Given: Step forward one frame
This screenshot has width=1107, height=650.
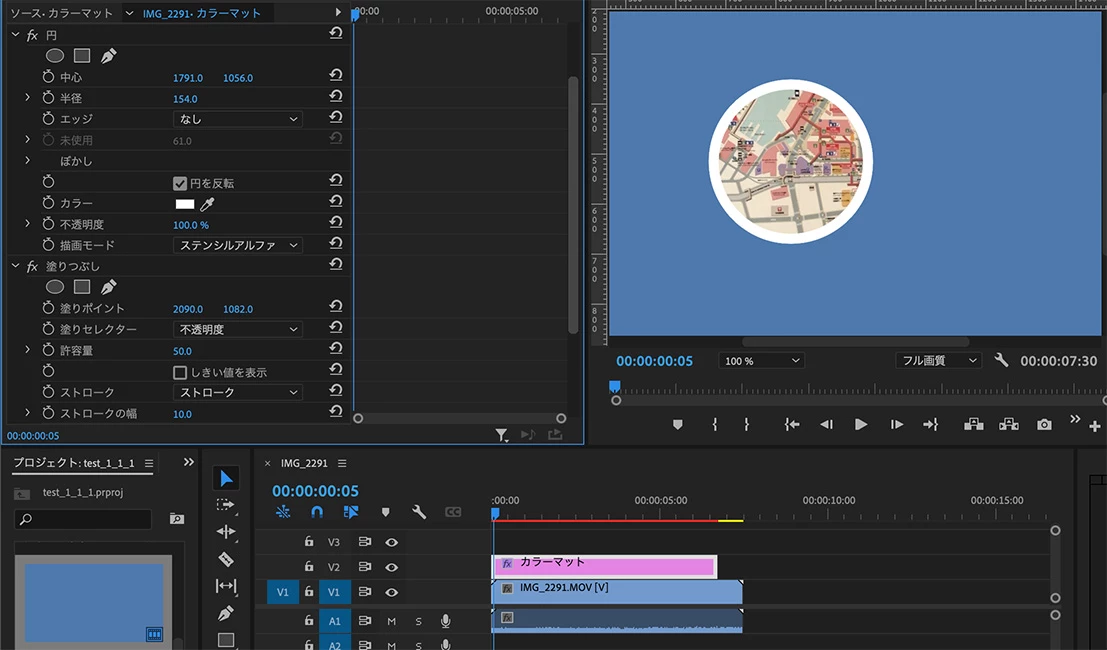Looking at the screenshot, I should click(897, 424).
